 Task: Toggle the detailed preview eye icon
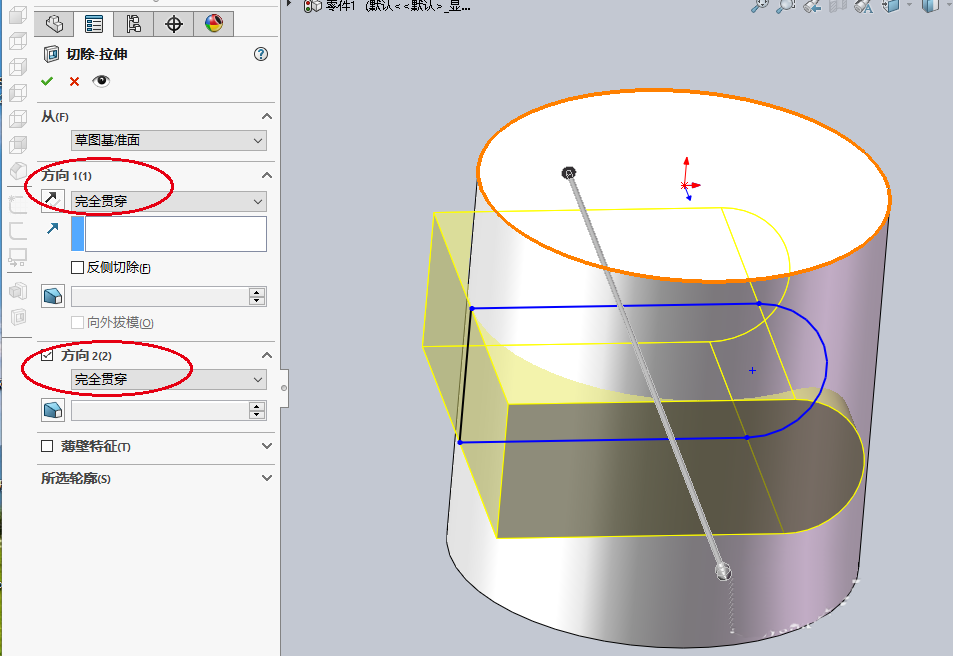click(x=100, y=82)
